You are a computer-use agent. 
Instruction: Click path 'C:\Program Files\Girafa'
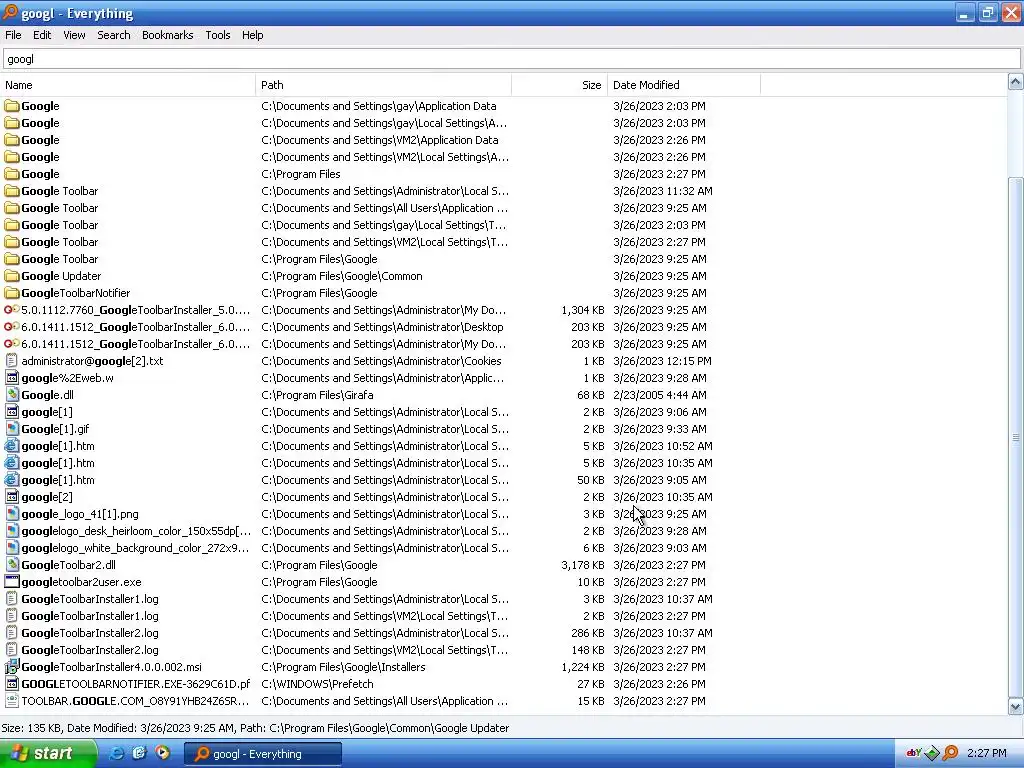click(x=317, y=395)
